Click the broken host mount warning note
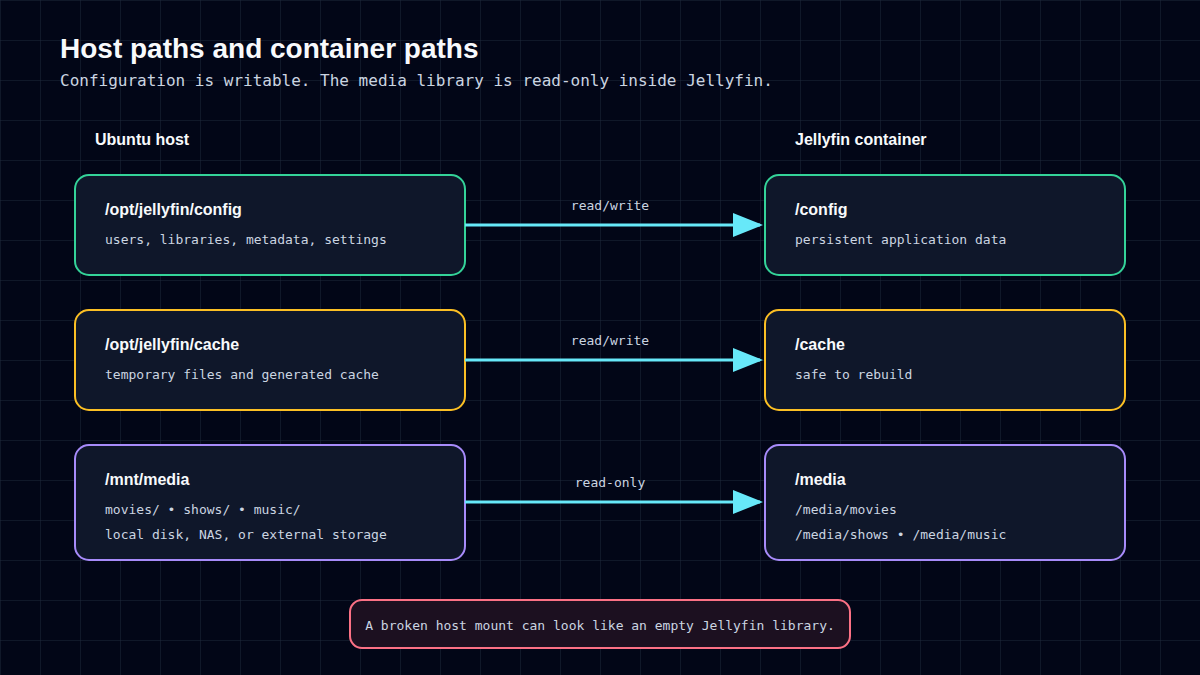1200x675 pixels. pos(600,624)
